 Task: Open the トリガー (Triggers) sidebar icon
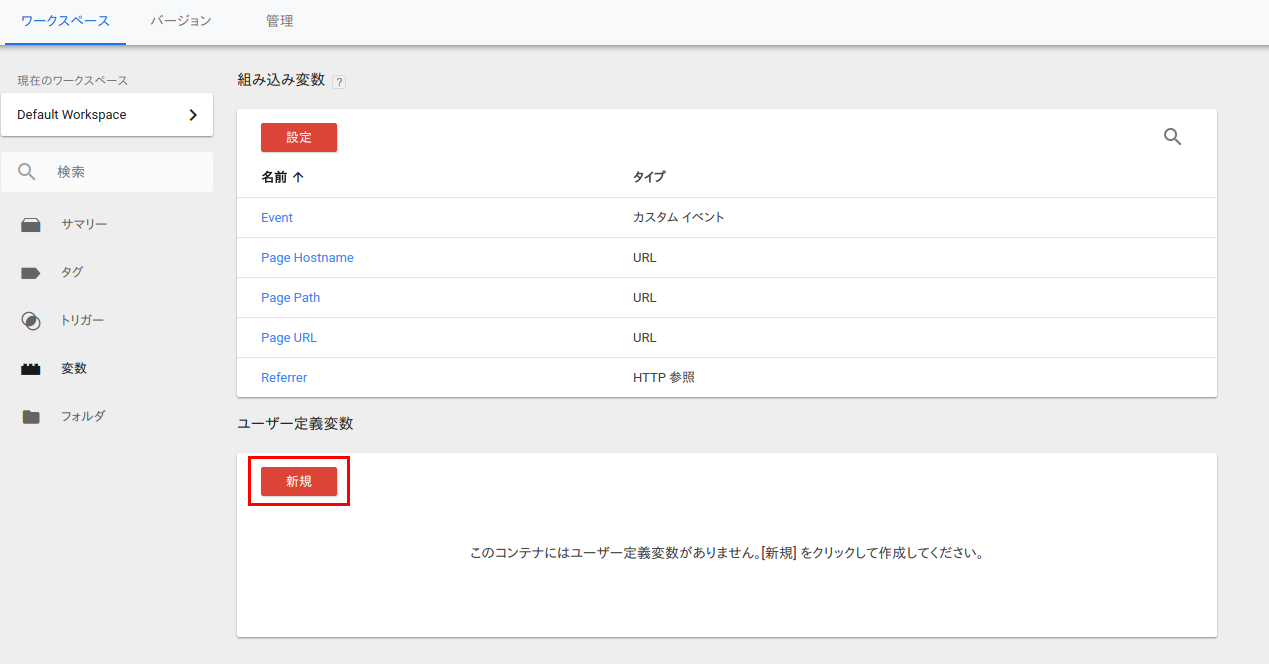pos(30,320)
